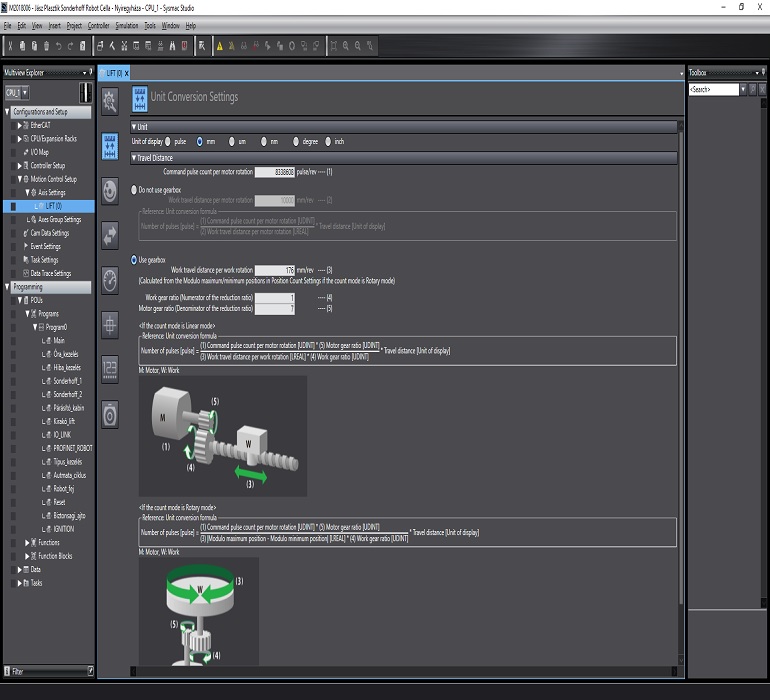Screen dimensions: 770x700
Task: Click the Delete trash icon in toolbar
Action: (x=47, y=46)
